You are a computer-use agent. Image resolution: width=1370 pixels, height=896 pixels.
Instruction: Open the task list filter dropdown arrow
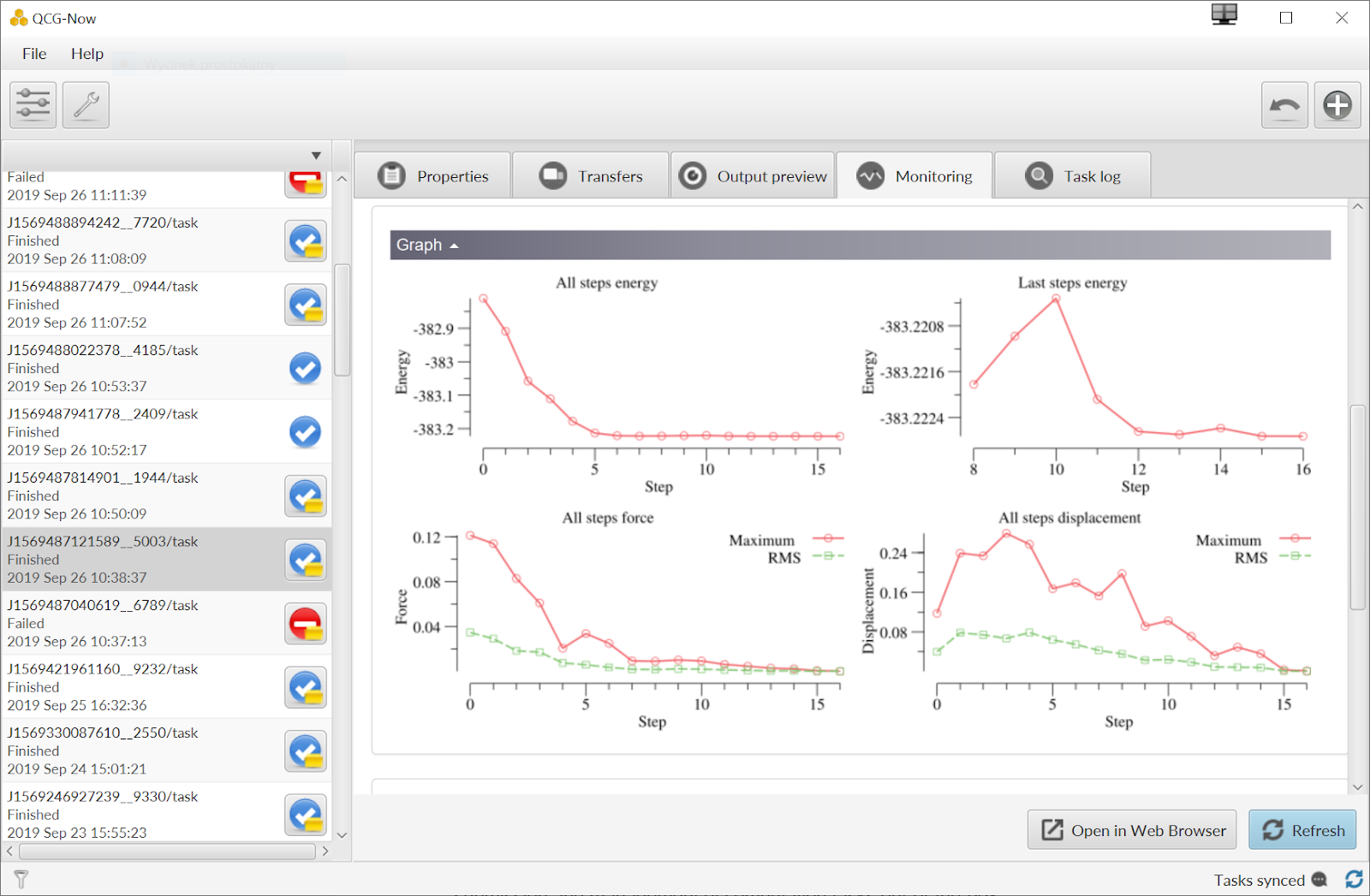(316, 156)
